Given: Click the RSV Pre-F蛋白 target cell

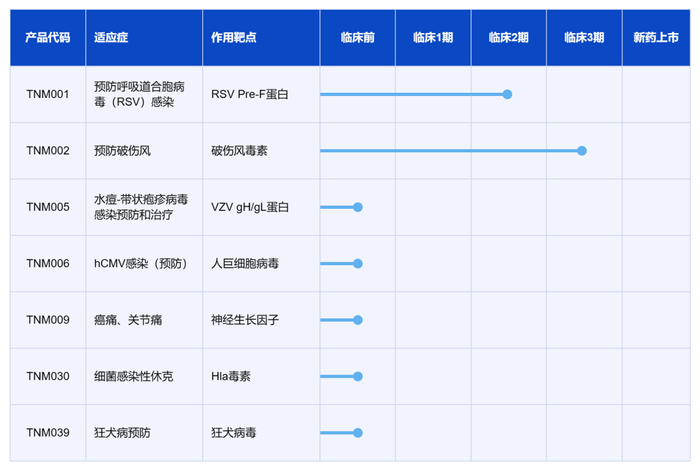Looking at the screenshot, I should click(261, 94).
